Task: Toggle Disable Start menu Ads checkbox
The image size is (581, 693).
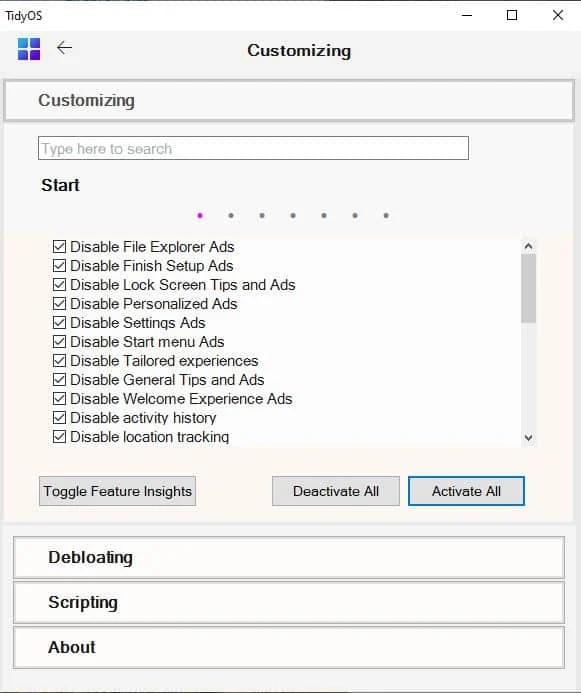Action: 59,342
